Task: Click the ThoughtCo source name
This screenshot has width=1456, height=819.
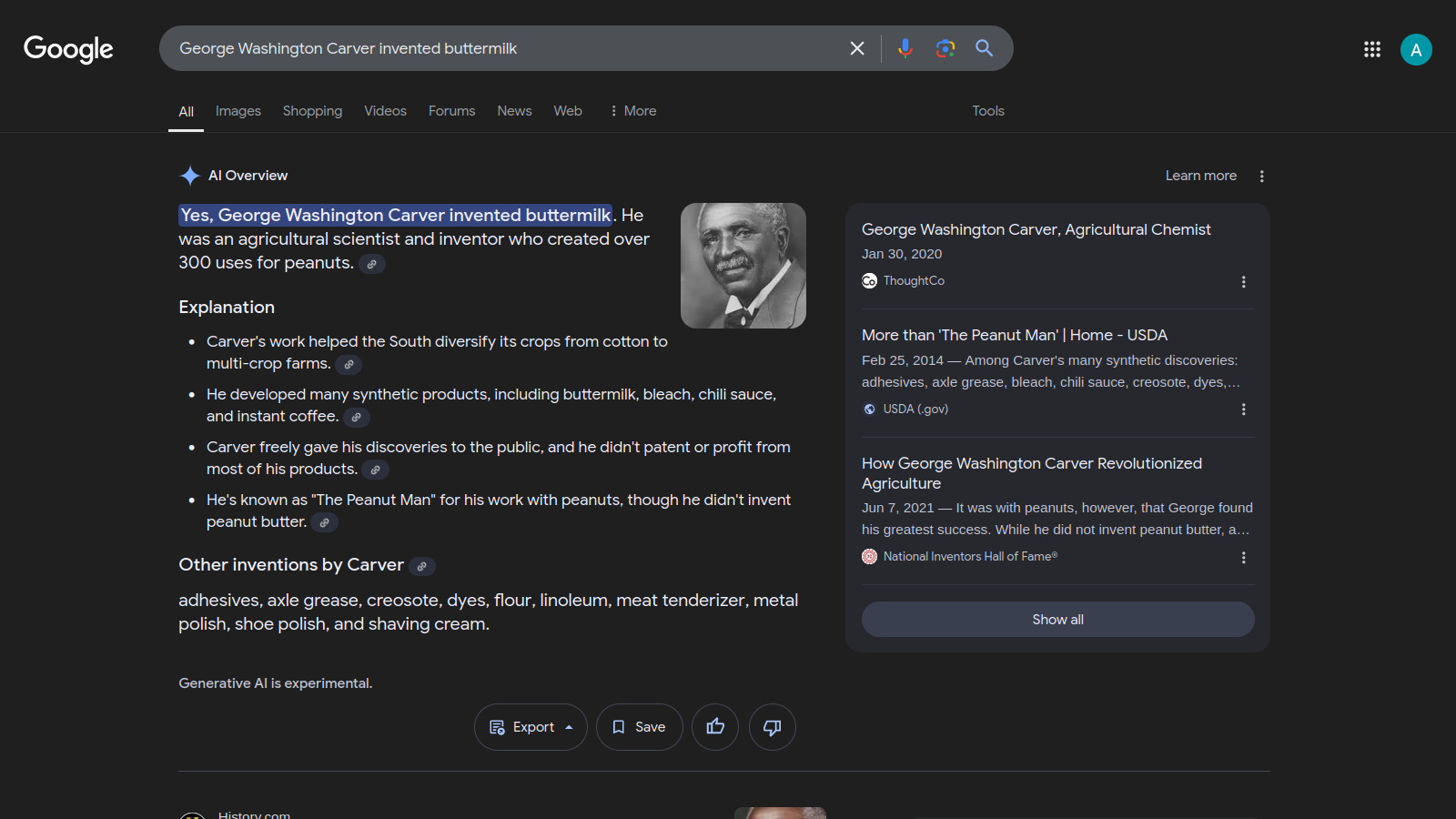Action: [x=914, y=281]
